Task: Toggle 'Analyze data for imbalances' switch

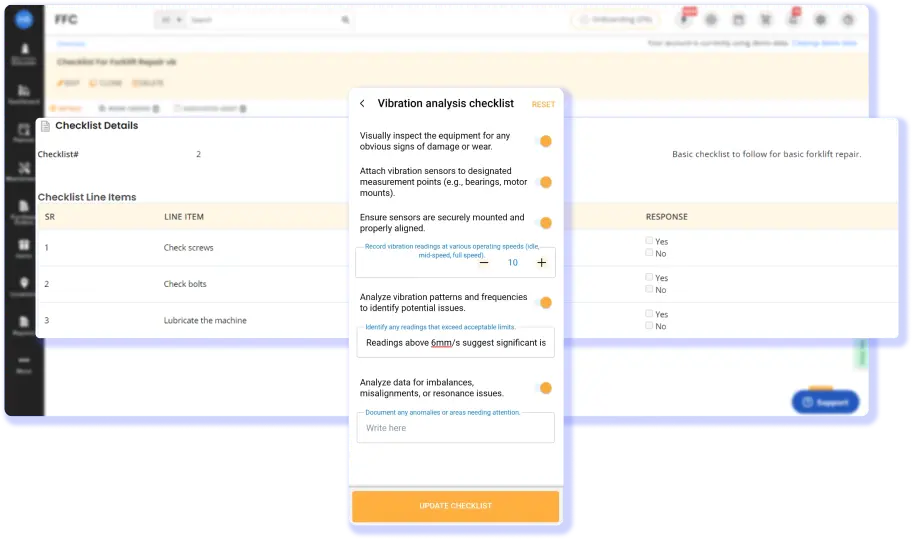Action: click(x=544, y=388)
